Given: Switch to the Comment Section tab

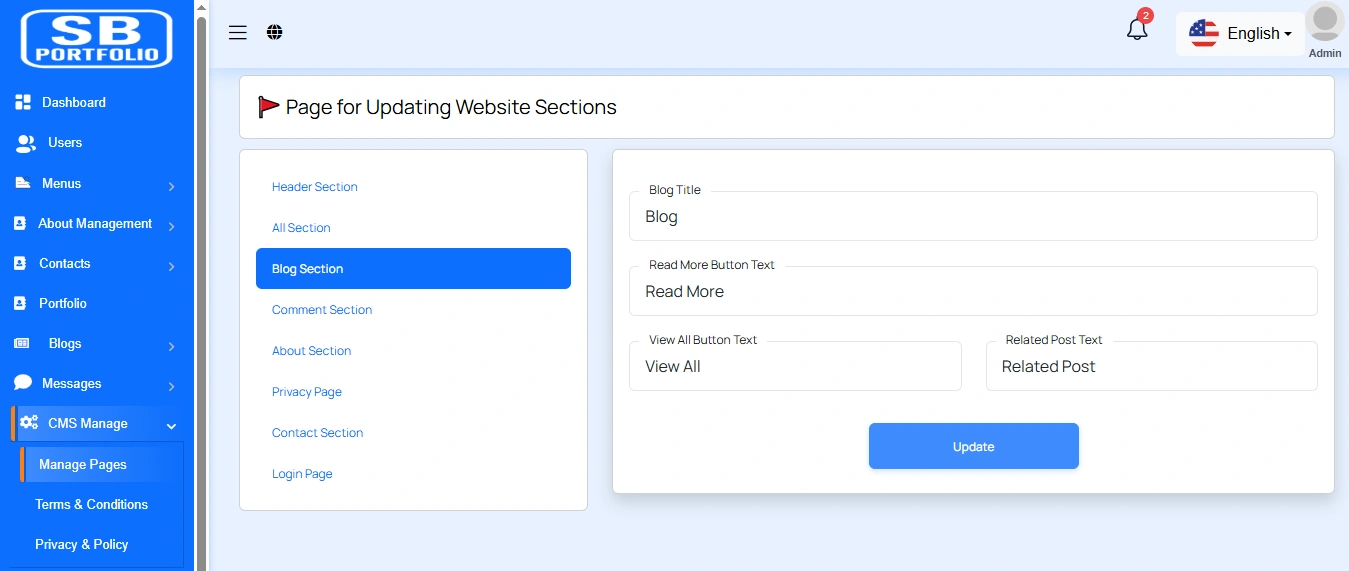Looking at the screenshot, I should [321, 310].
